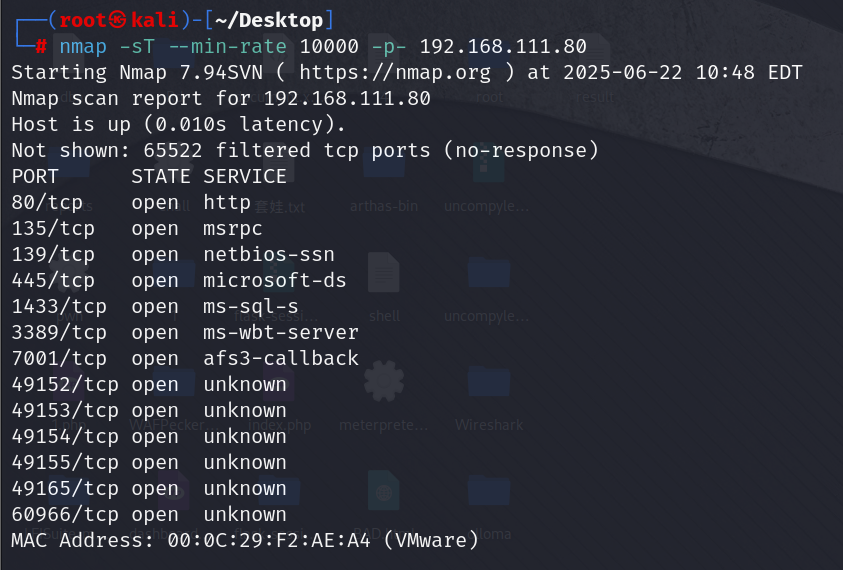Click the 80/tcp port entry
Screen dimensions: 843x570
pyautogui.click(x=47, y=202)
